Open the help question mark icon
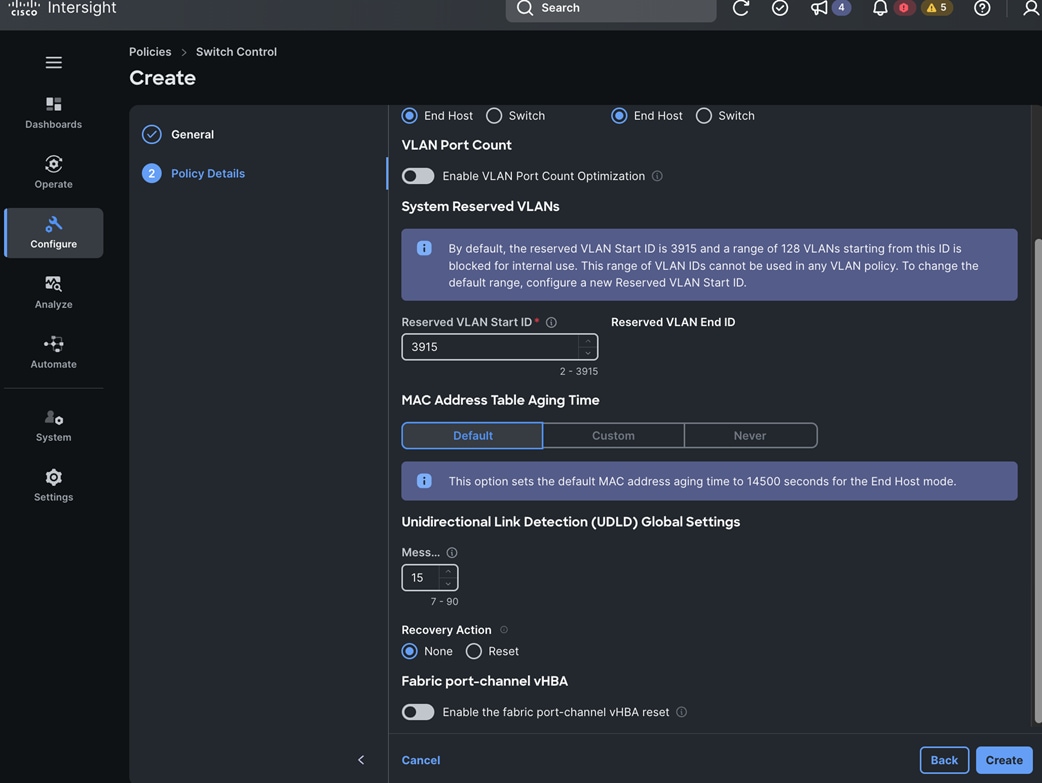This screenshot has height=783, width=1042. (982, 8)
